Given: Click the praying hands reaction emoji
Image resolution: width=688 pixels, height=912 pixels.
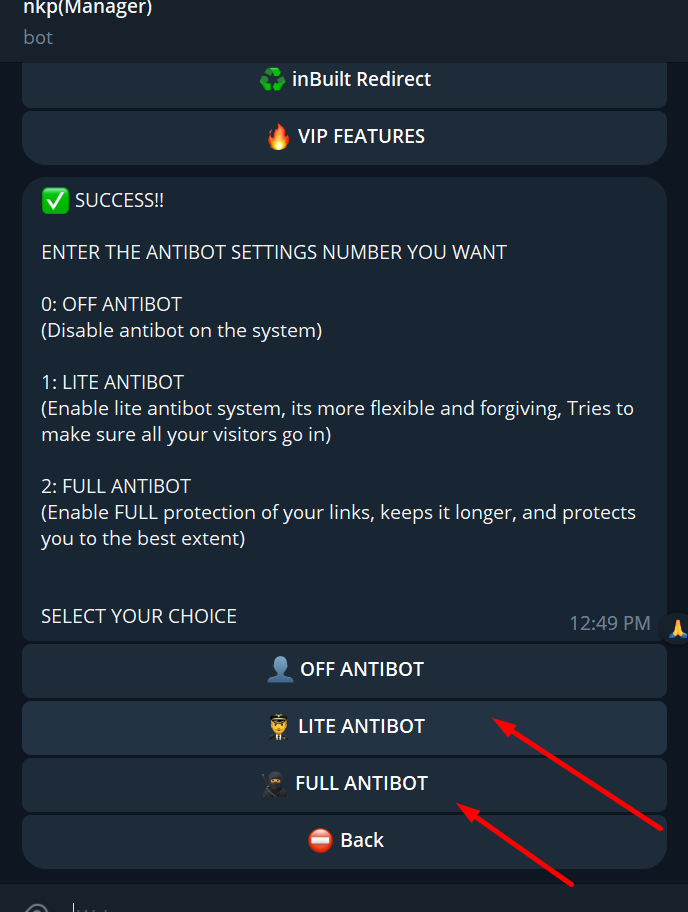Looking at the screenshot, I should (677, 628).
